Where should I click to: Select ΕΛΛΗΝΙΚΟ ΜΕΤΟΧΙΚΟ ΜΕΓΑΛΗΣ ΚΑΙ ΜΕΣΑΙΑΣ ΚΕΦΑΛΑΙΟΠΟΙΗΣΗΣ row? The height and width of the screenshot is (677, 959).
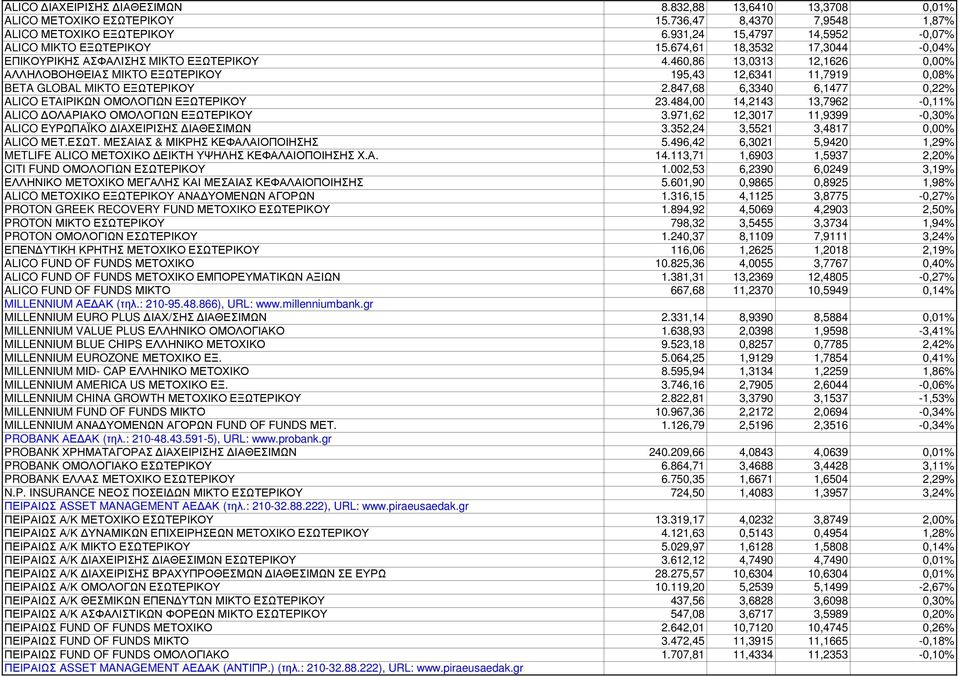(x=480, y=182)
